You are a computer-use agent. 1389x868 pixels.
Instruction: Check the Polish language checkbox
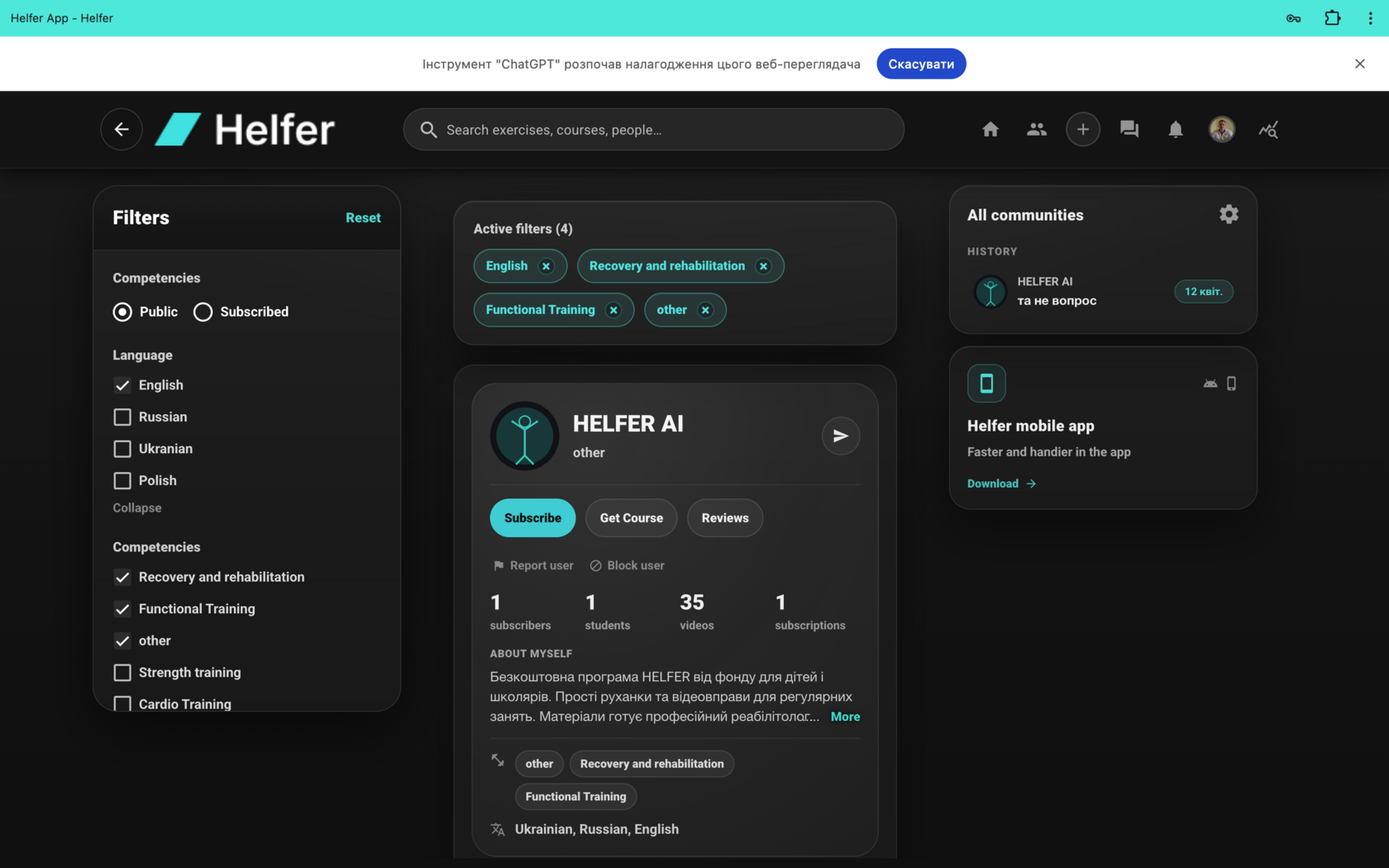(x=122, y=480)
